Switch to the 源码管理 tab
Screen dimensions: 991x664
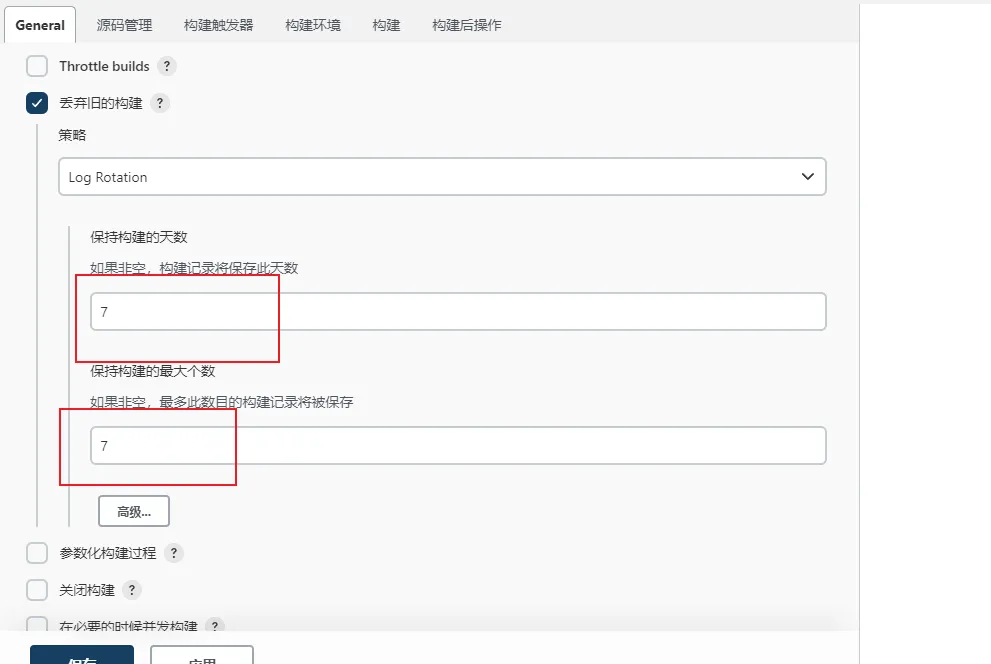[124, 25]
